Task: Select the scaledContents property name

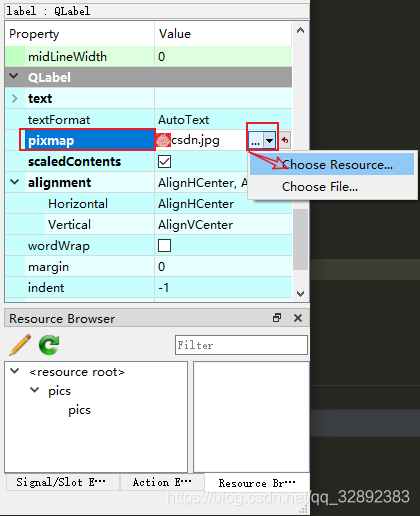Action: pyautogui.click(x=74, y=162)
